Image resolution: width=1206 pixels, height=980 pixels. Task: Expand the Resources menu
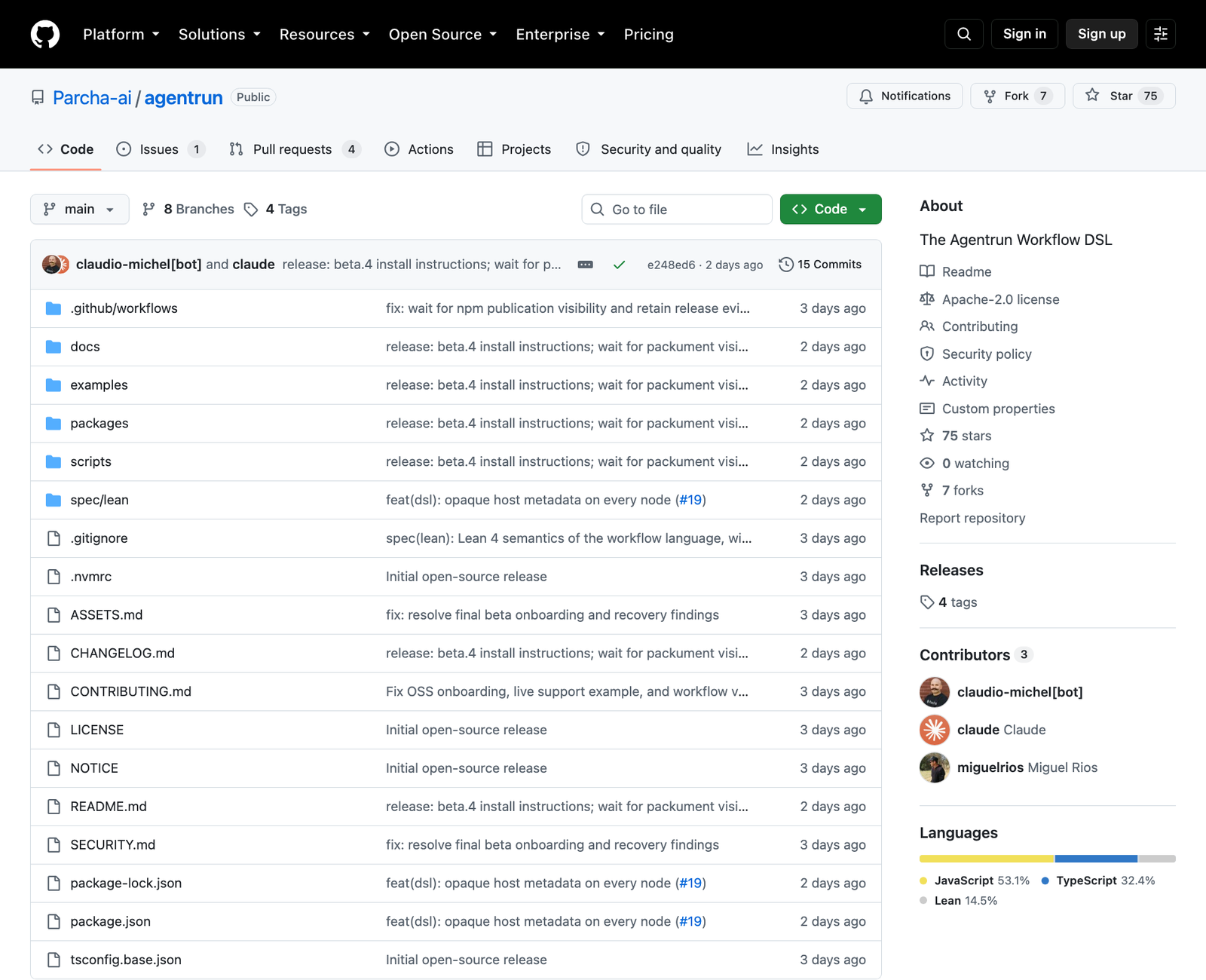[x=325, y=35]
